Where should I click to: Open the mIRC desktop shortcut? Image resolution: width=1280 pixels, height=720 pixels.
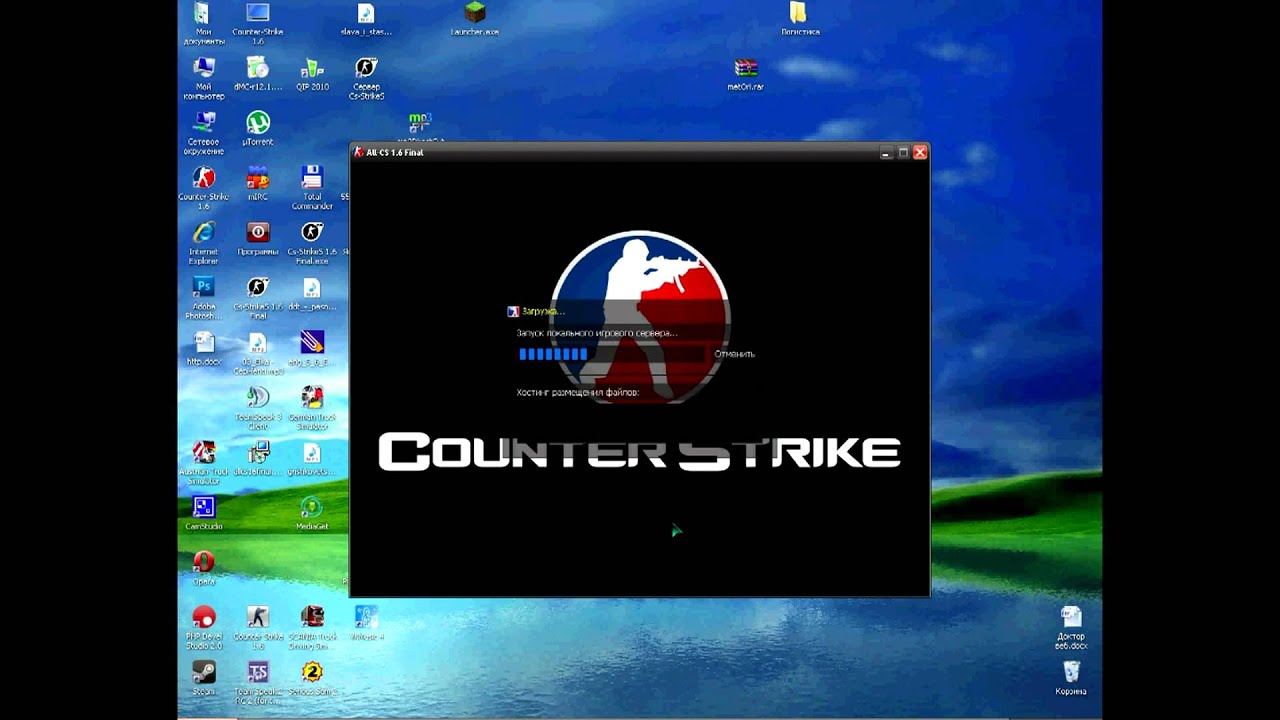(x=258, y=184)
